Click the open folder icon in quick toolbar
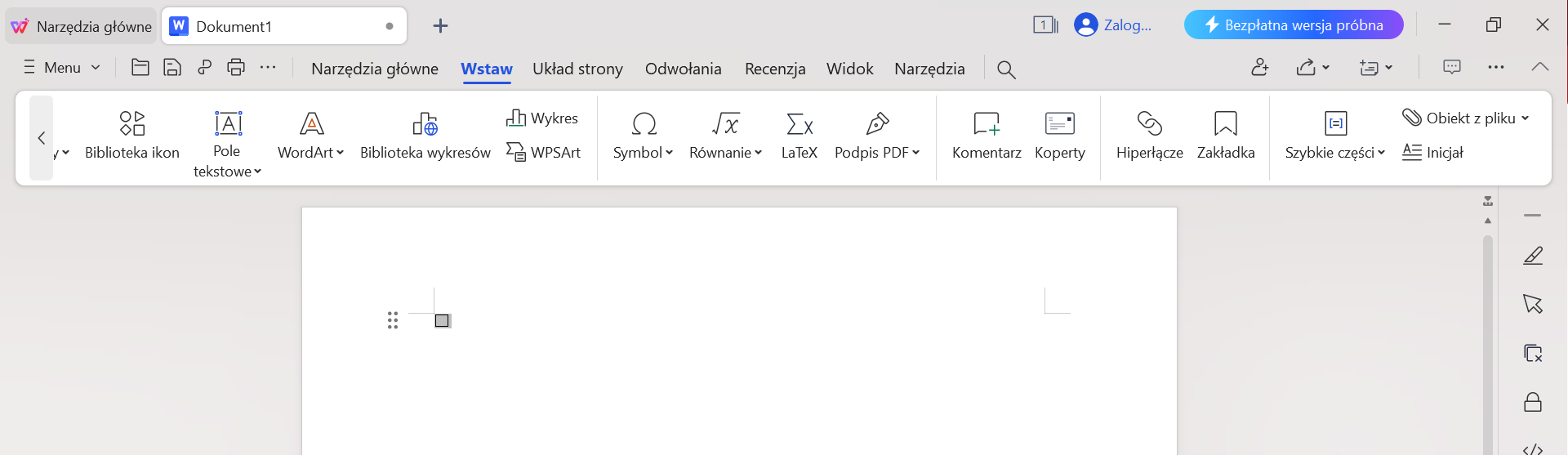The image size is (1568, 455). (x=140, y=68)
